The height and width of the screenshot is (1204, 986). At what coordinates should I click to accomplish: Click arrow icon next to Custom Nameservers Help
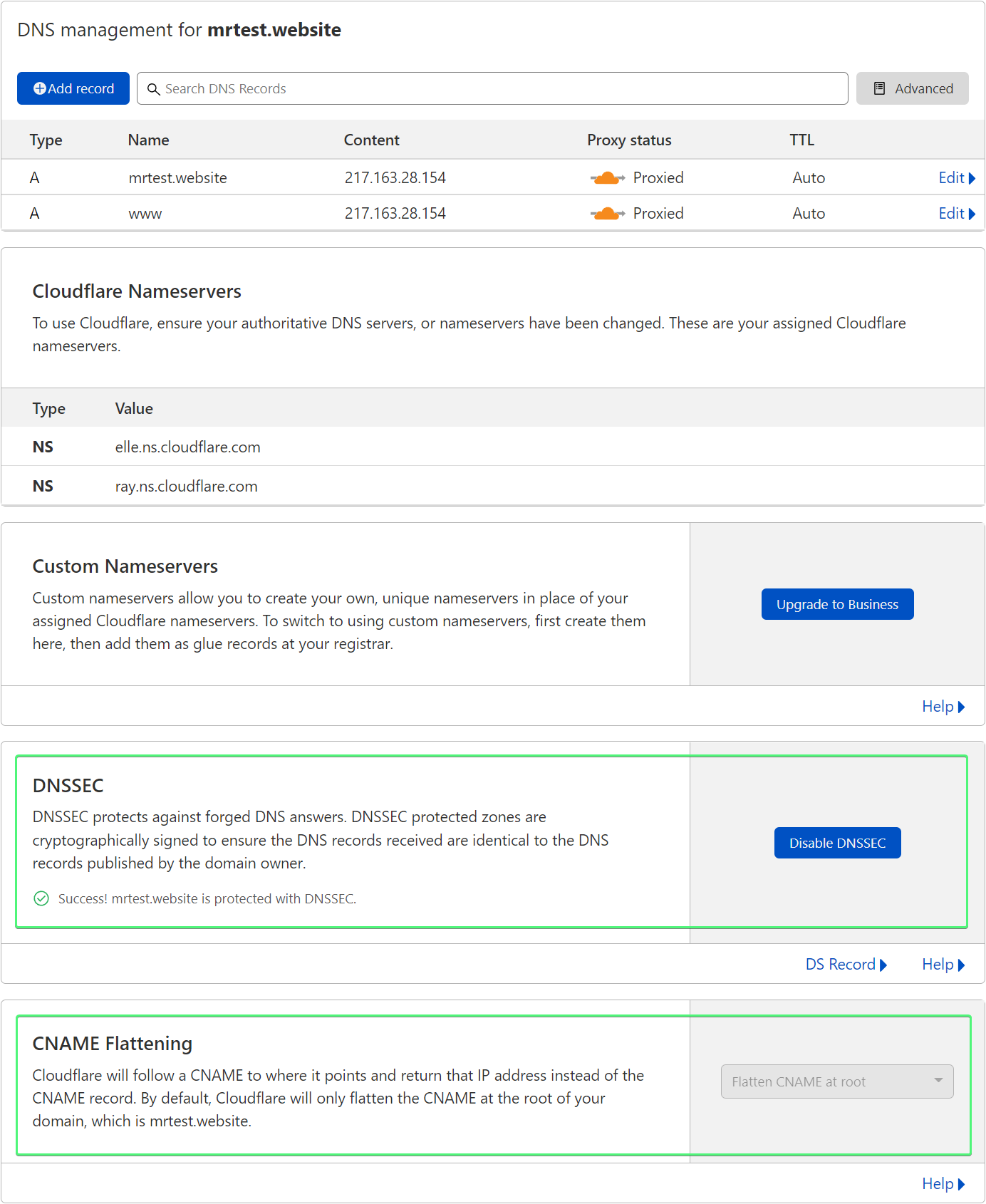point(961,707)
